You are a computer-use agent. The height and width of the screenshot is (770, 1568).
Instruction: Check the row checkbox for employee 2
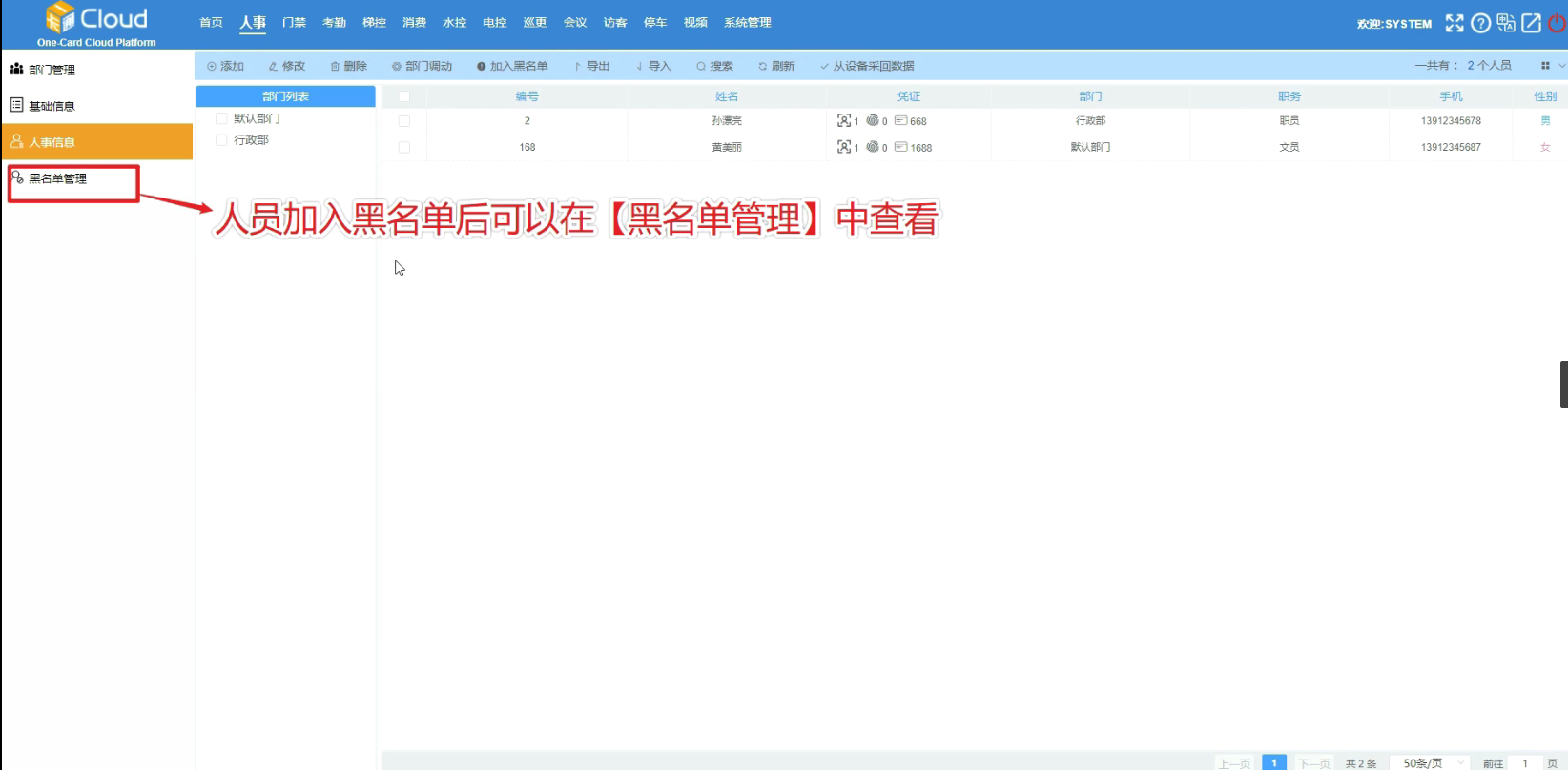click(404, 121)
